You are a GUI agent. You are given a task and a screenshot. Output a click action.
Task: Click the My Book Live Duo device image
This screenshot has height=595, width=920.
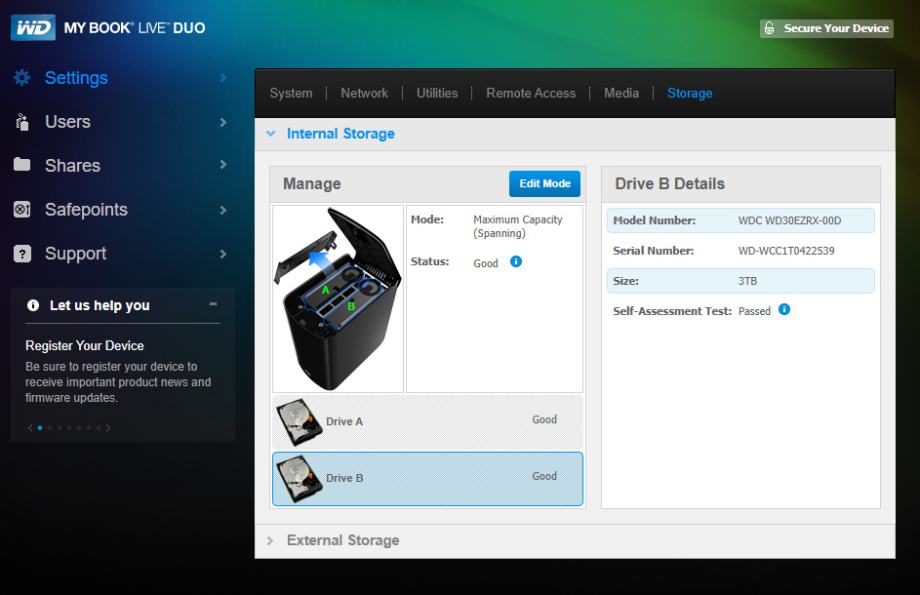coord(337,299)
